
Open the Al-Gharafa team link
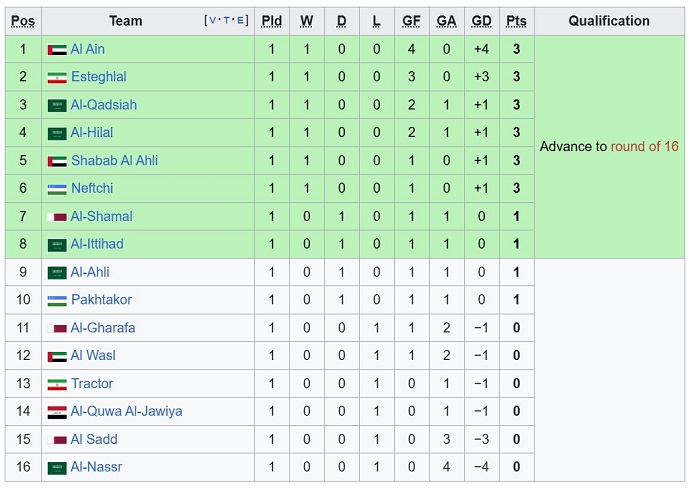pyautogui.click(x=103, y=328)
